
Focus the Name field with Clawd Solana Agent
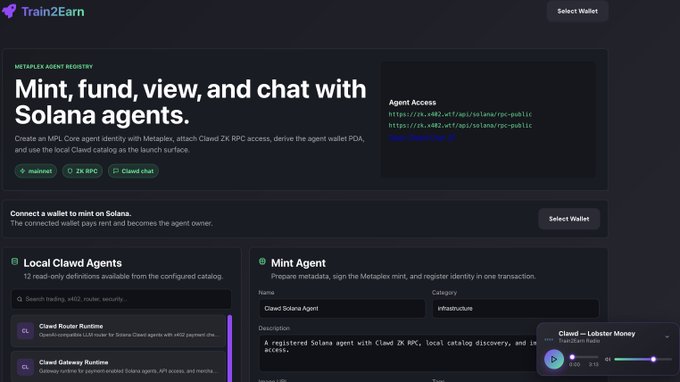(x=342, y=308)
